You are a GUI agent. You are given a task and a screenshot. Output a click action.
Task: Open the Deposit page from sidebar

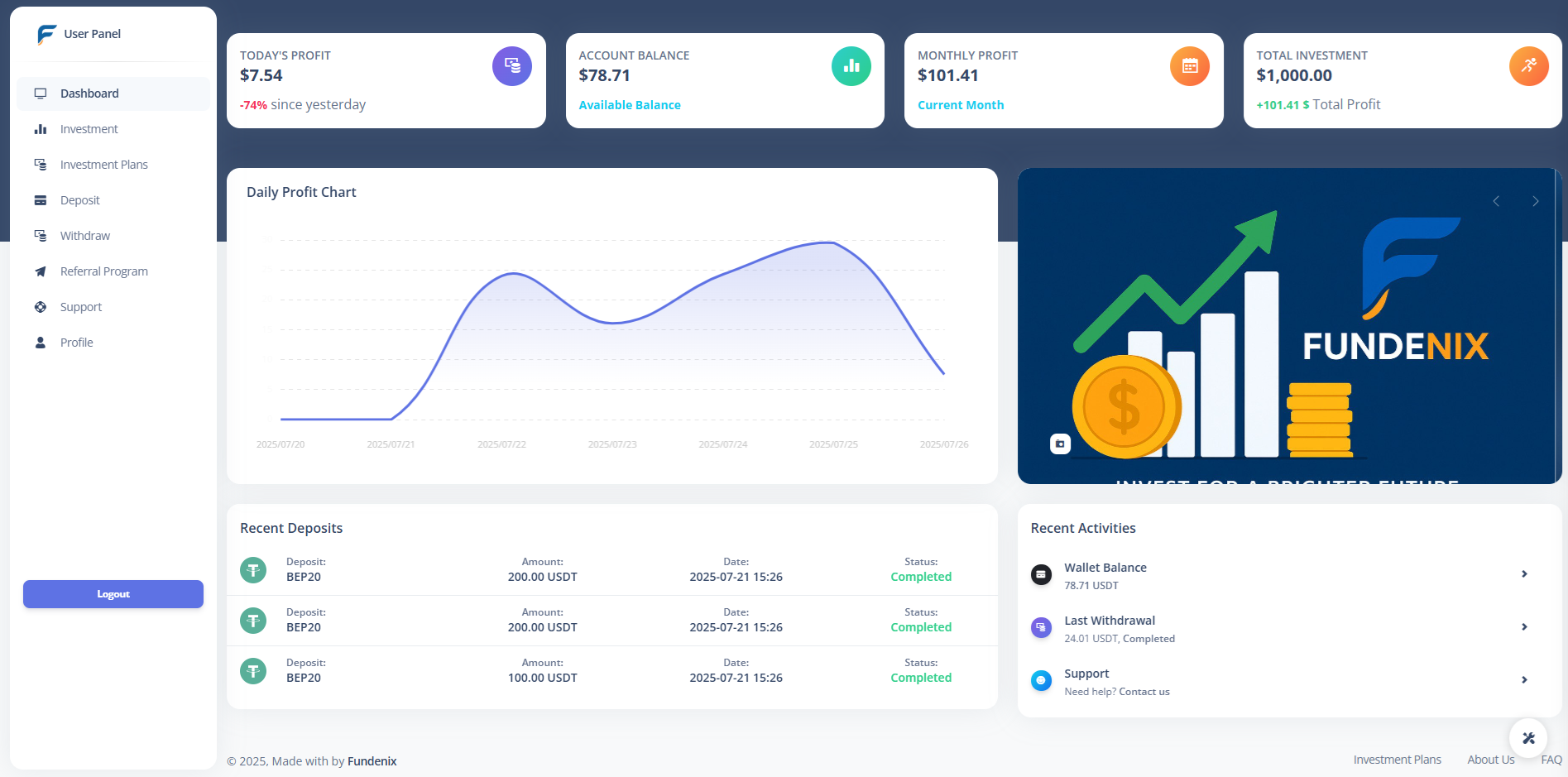point(113,200)
